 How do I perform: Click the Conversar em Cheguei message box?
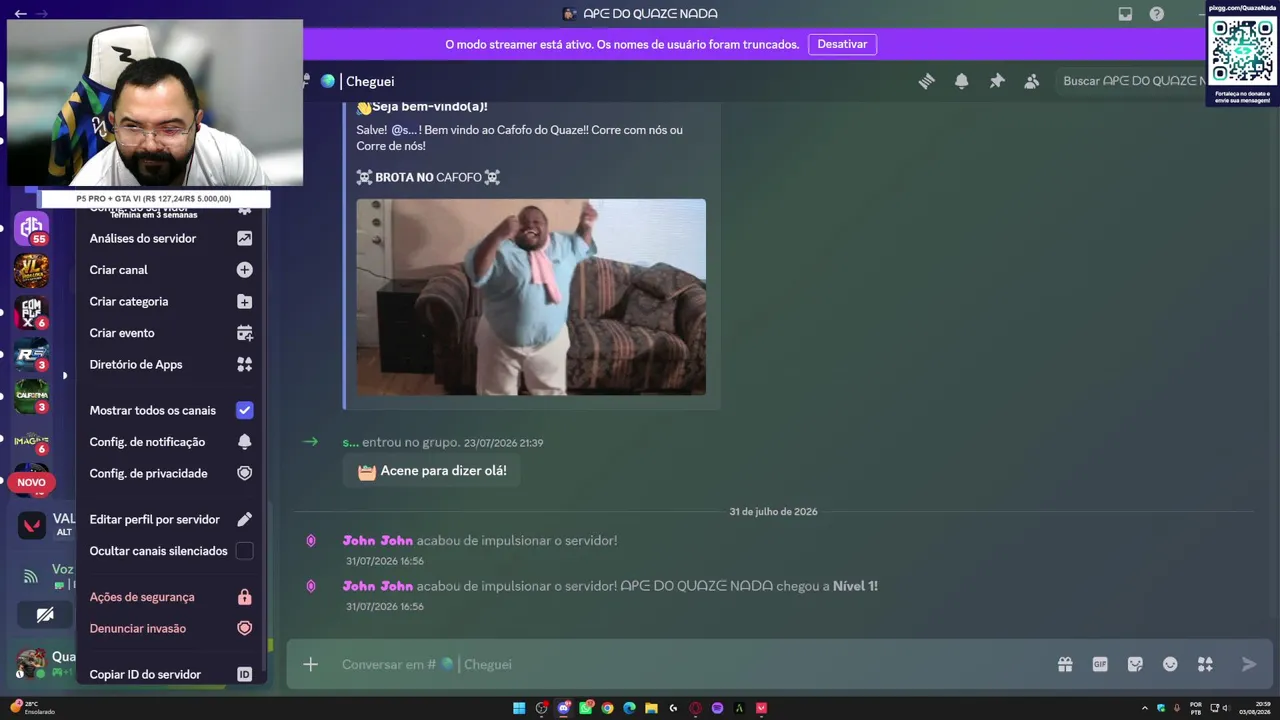coord(690,664)
